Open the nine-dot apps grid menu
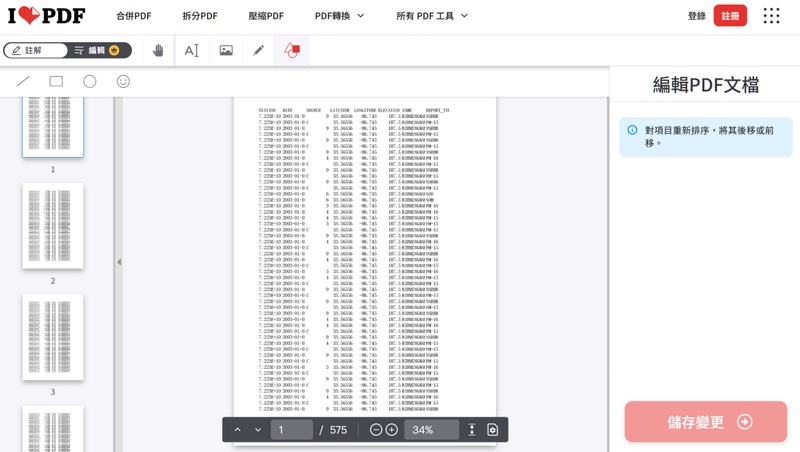Image resolution: width=800 pixels, height=452 pixels. [x=771, y=16]
